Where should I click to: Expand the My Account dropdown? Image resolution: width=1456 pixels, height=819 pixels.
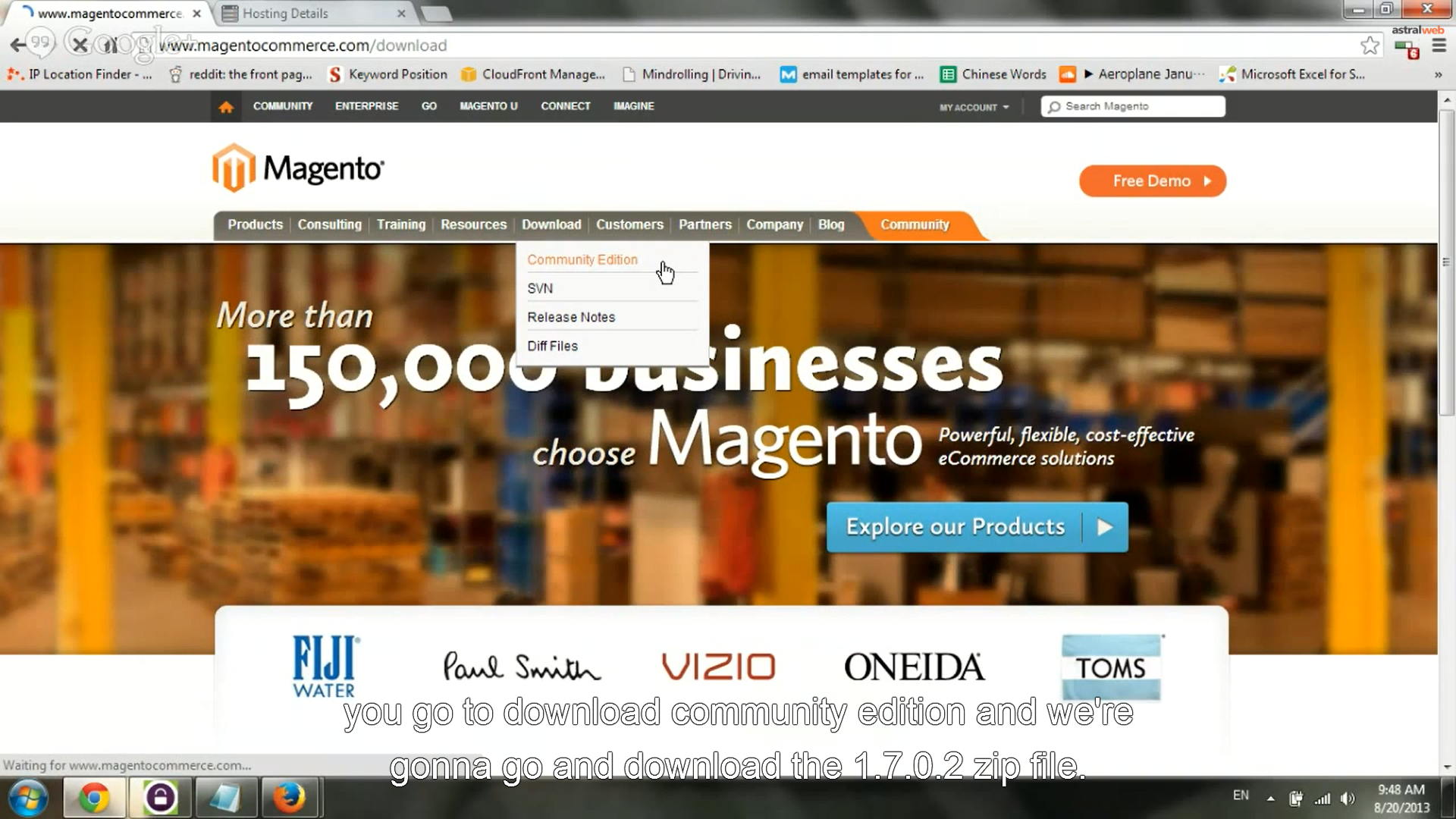(x=974, y=107)
